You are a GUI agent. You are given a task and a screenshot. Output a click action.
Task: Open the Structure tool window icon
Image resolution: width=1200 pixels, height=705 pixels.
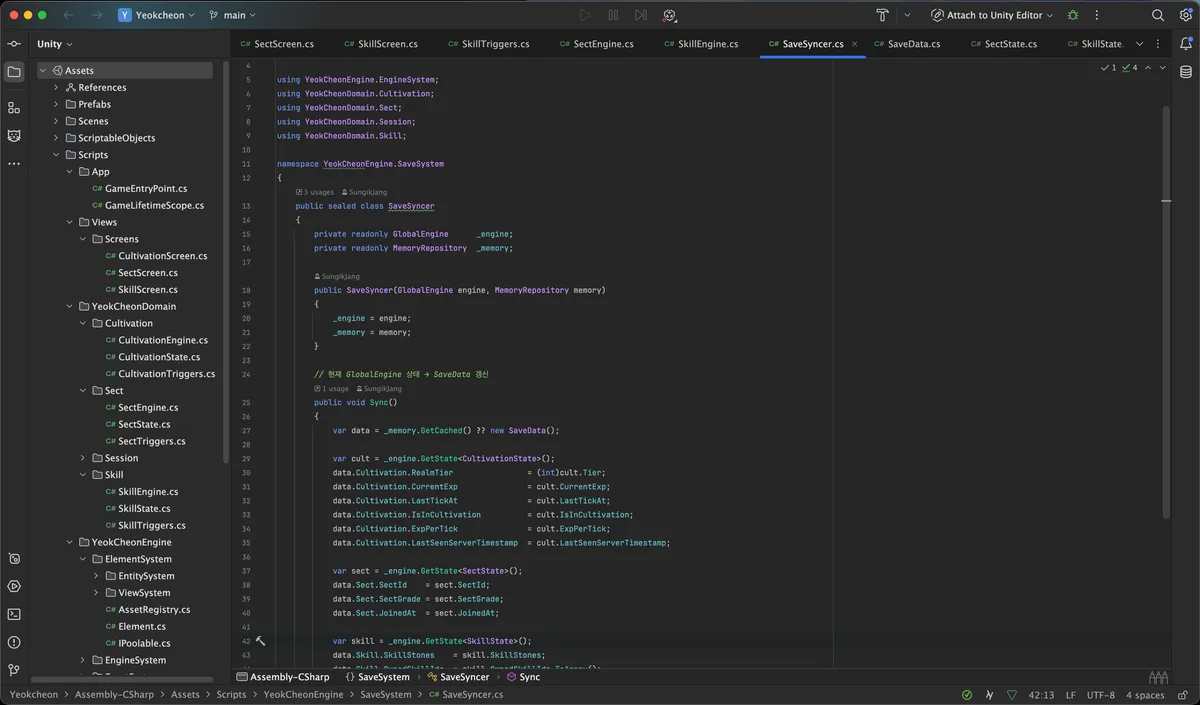click(14, 107)
